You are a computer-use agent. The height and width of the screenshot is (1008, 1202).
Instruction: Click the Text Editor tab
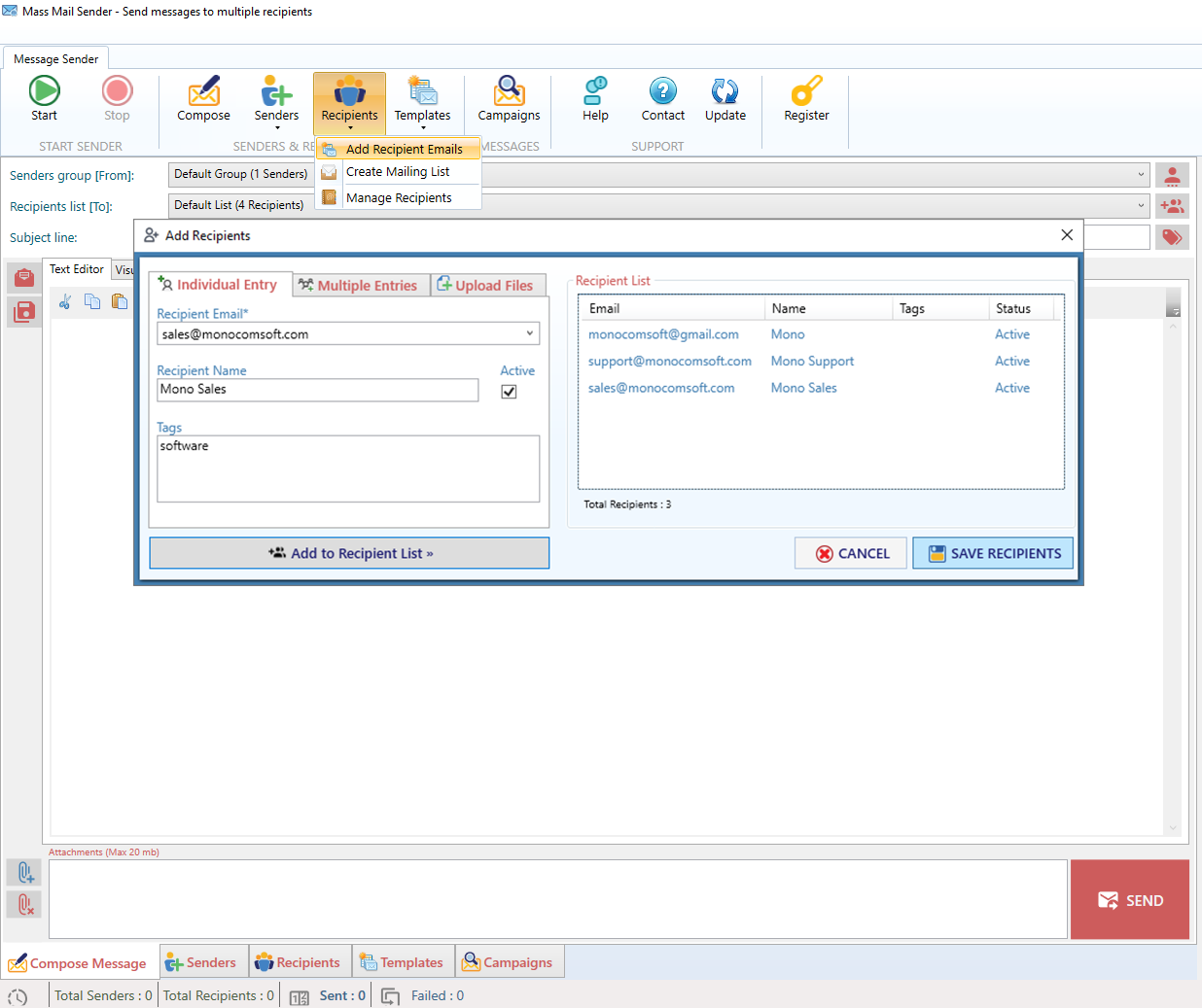76,269
